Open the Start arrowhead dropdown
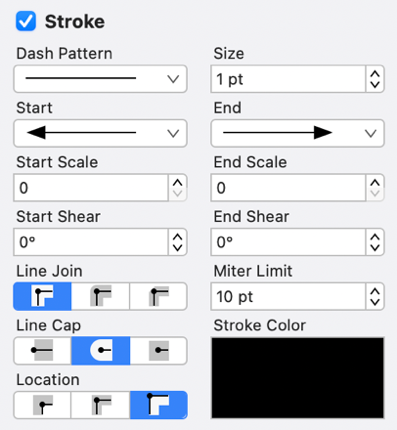The height and width of the screenshot is (430, 397). 100,133
